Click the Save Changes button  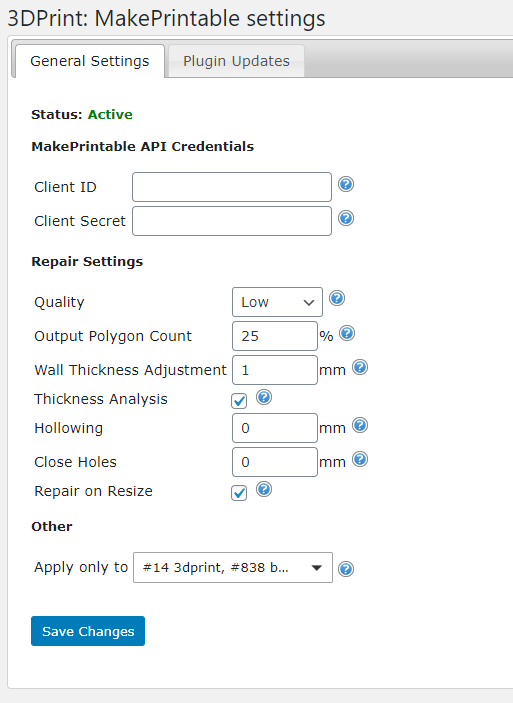click(x=88, y=631)
